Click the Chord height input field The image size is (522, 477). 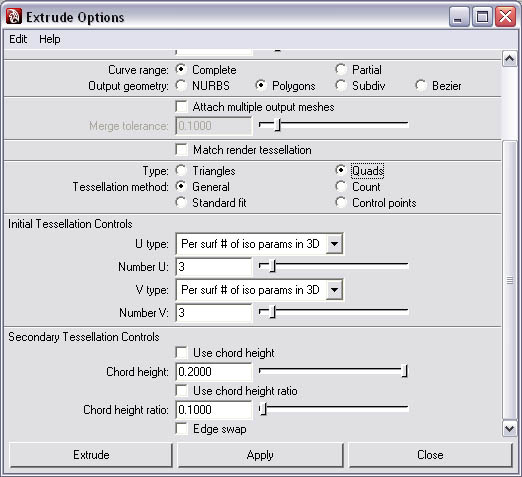click(x=214, y=372)
